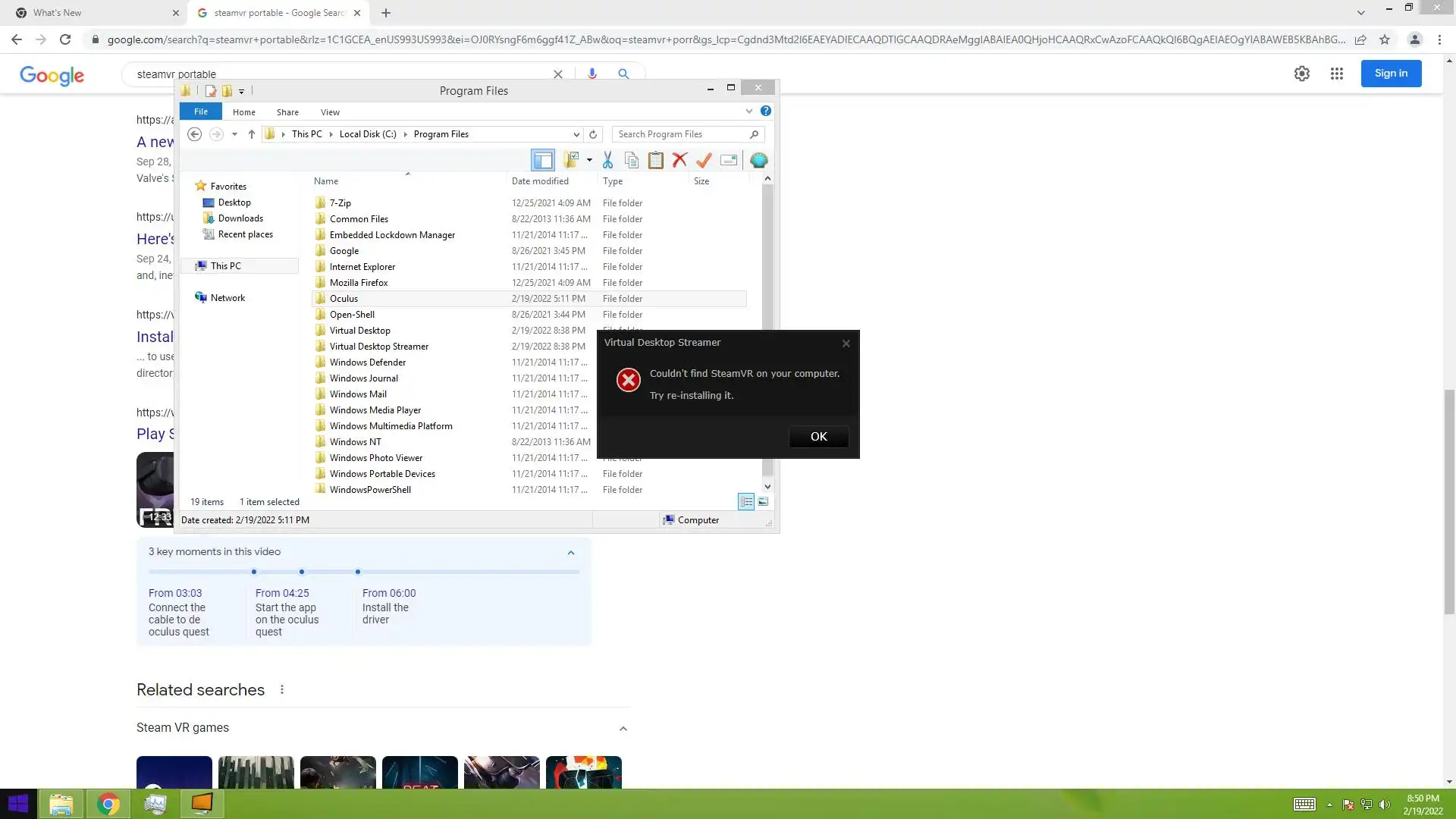Expand the address bar history dropdown
This screenshot has height=819, width=1456.
(x=576, y=134)
